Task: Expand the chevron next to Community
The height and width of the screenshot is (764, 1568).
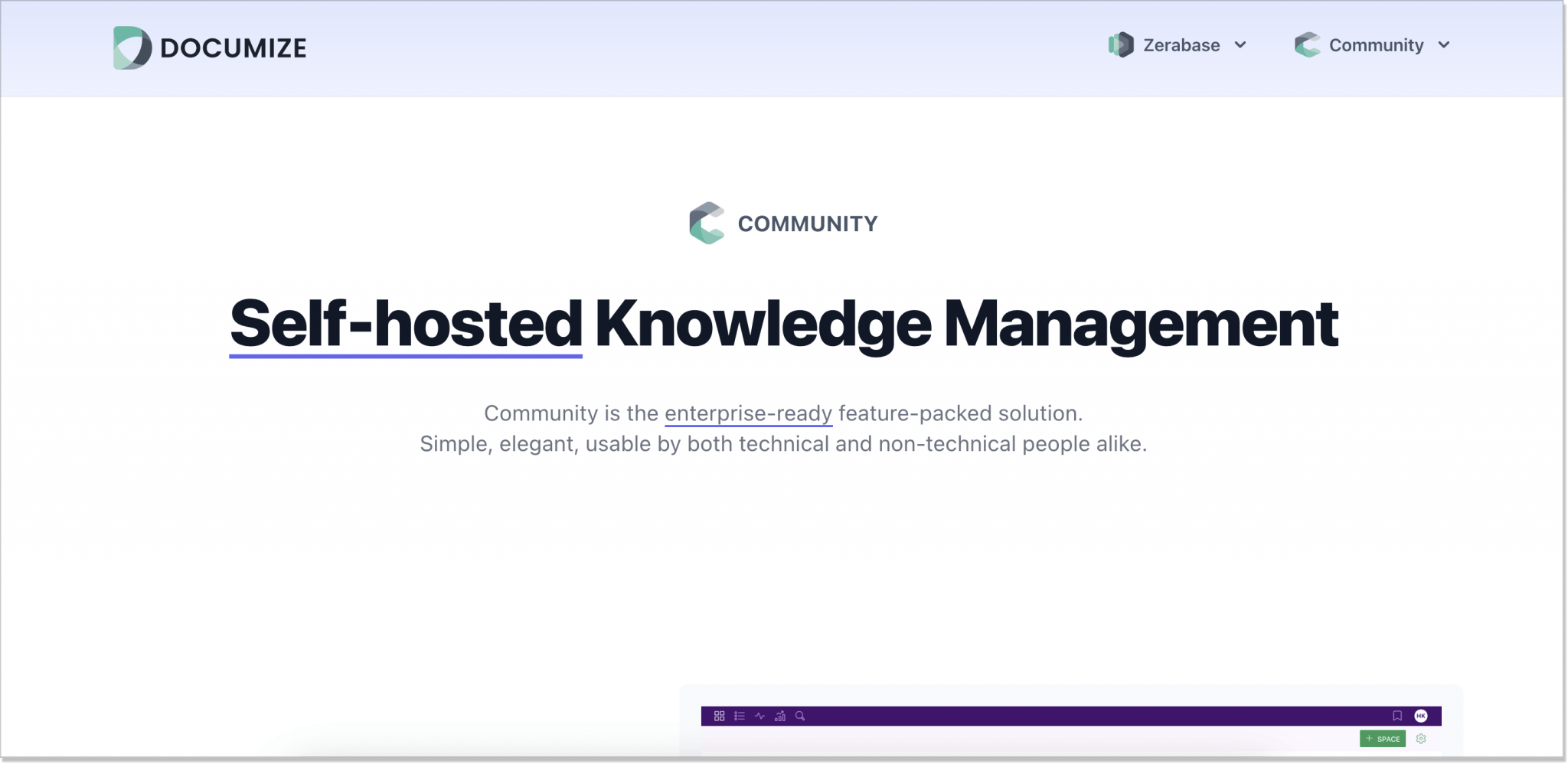Action: [x=1444, y=46]
